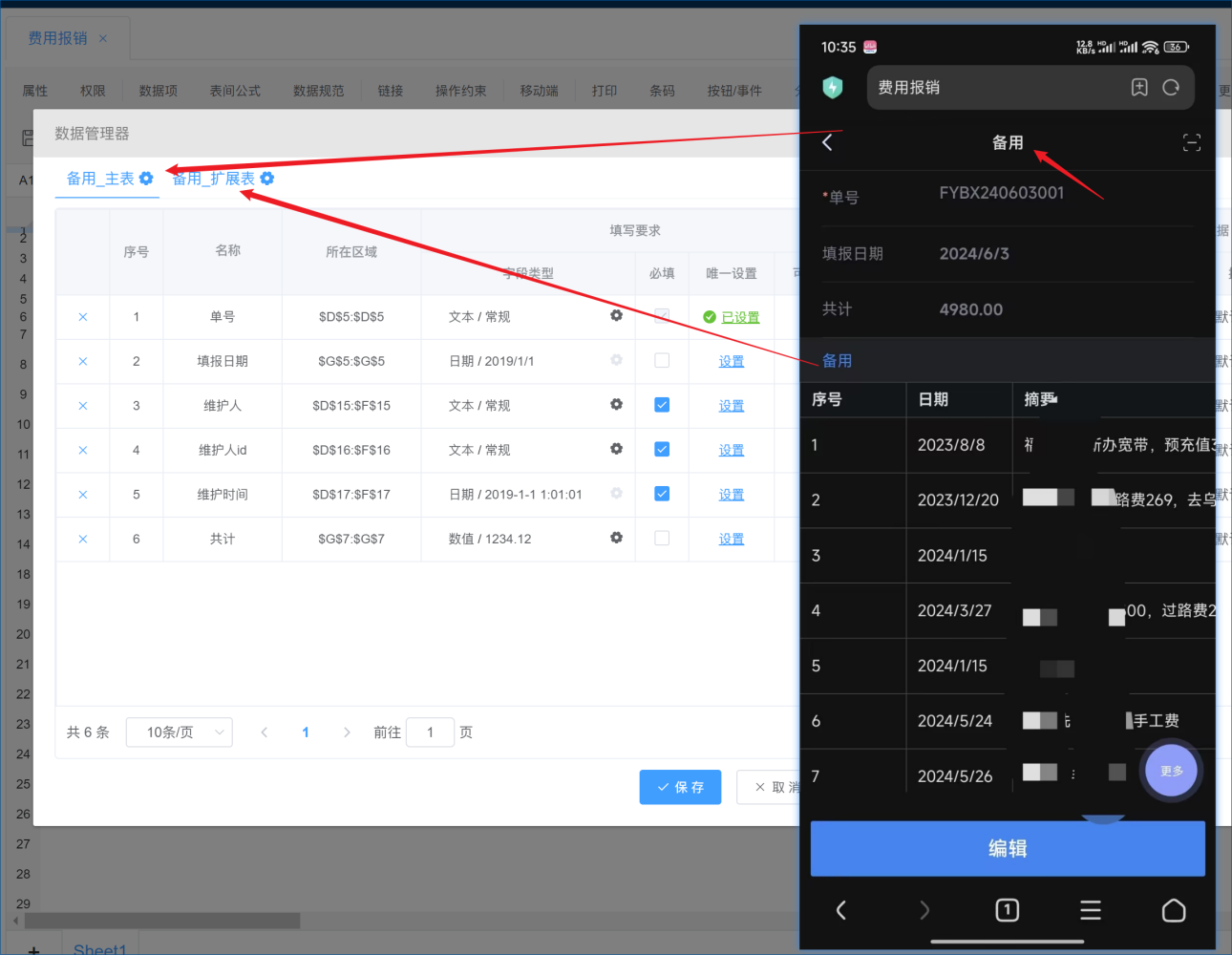The width and height of the screenshot is (1232, 955).
Task: Go to next page arrow in pagination
Action: tap(347, 732)
